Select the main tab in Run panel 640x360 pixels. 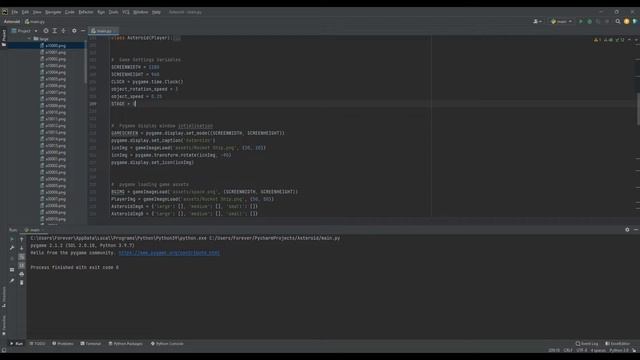(x=35, y=230)
